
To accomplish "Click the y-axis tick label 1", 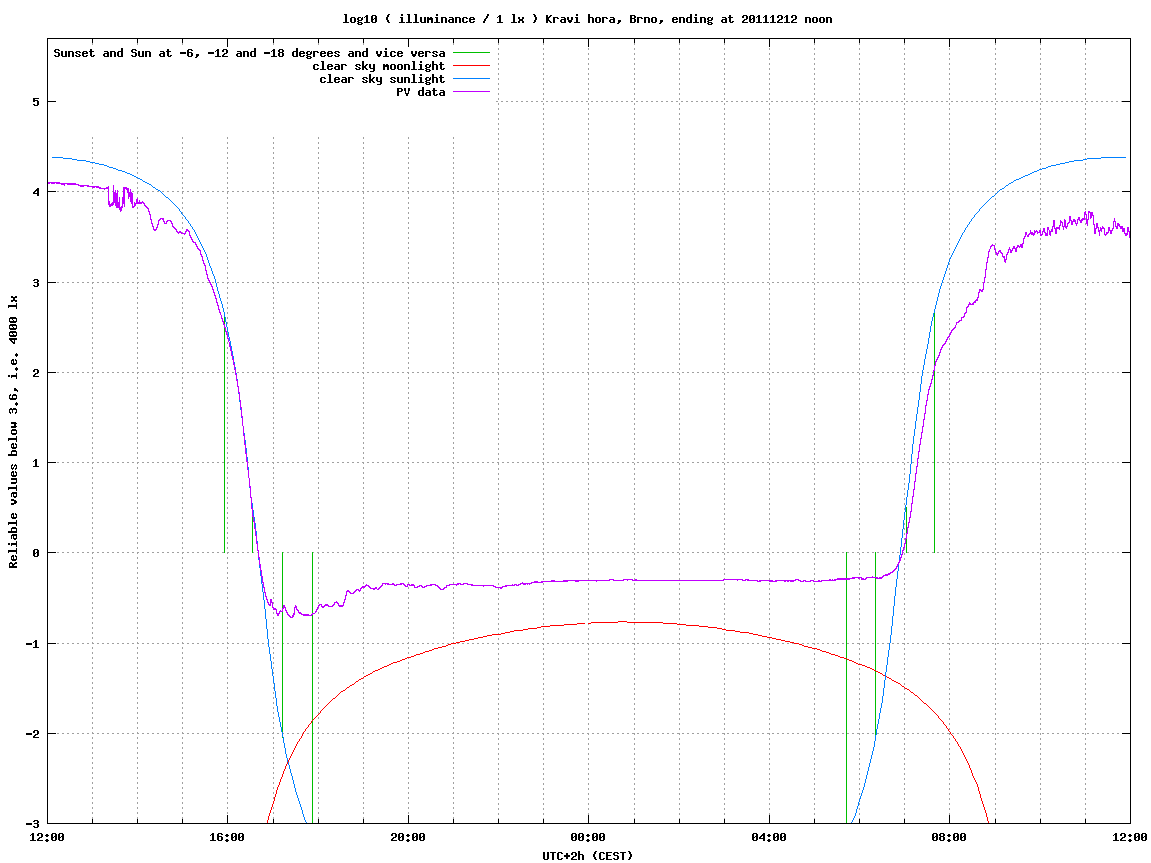I will 35,463.
